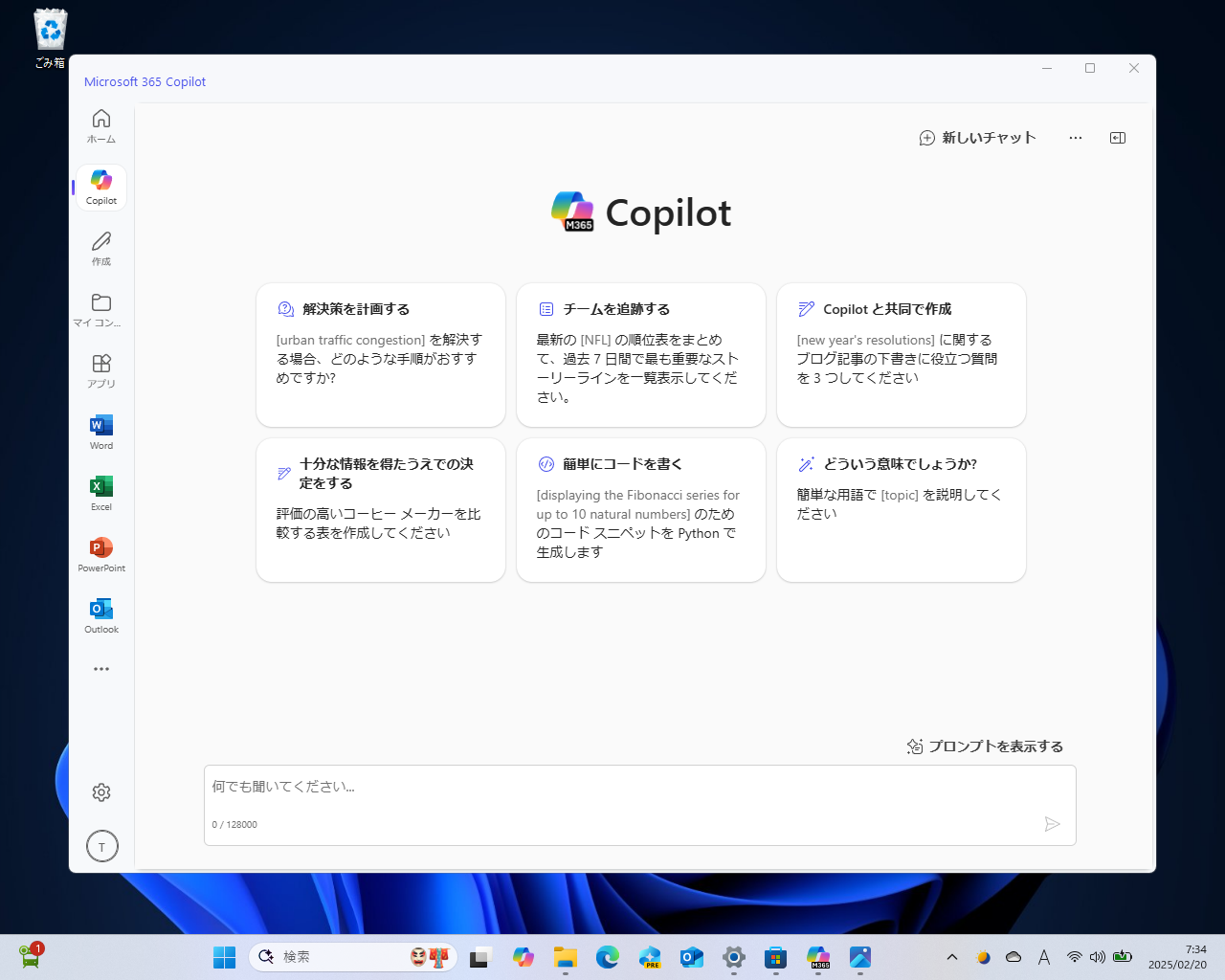Open the more options menu beside 新しいチャット
This screenshot has height=980, width=1225.
click(x=1075, y=138)
